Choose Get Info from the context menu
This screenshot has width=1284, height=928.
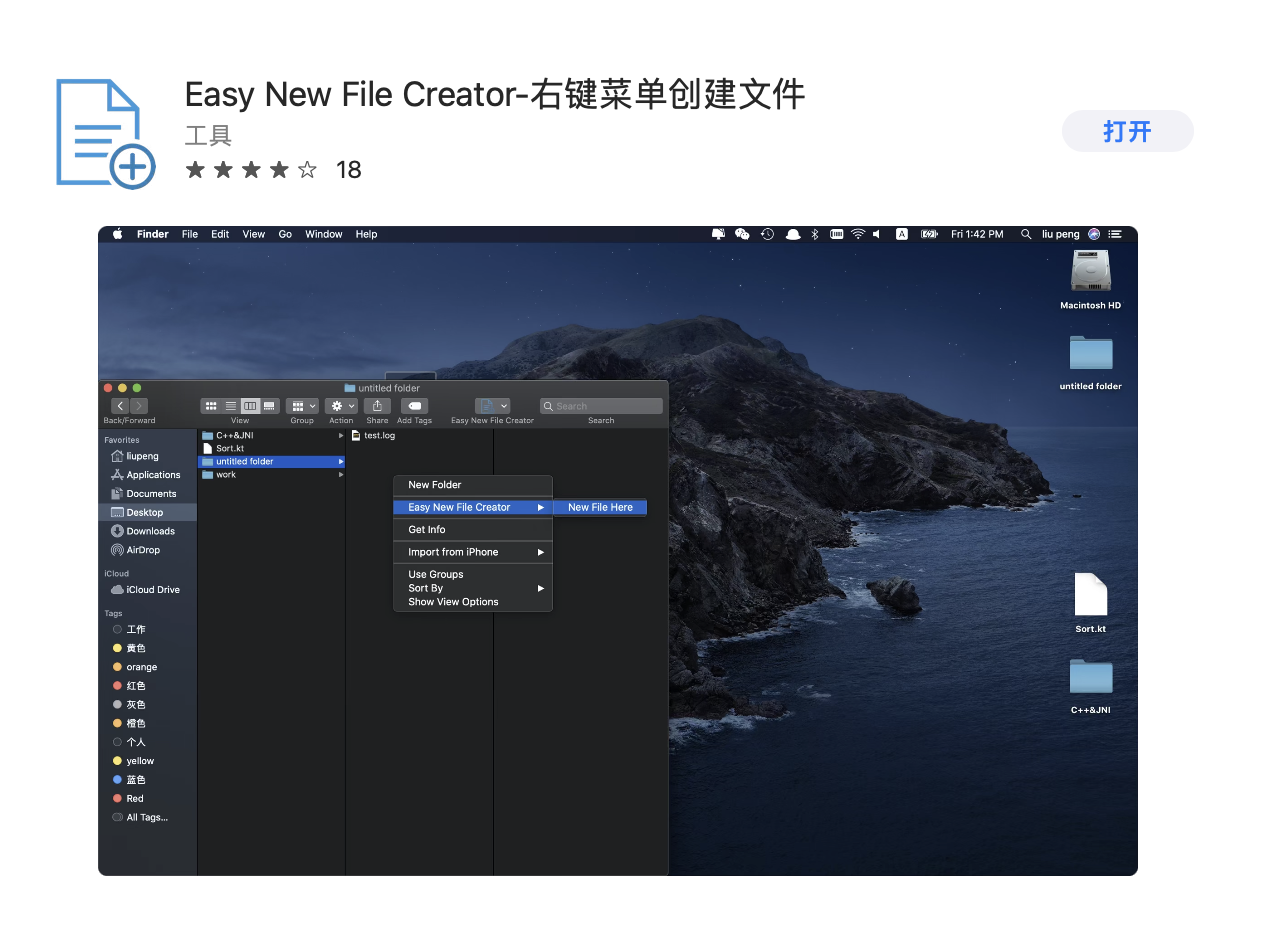(473, 530)
